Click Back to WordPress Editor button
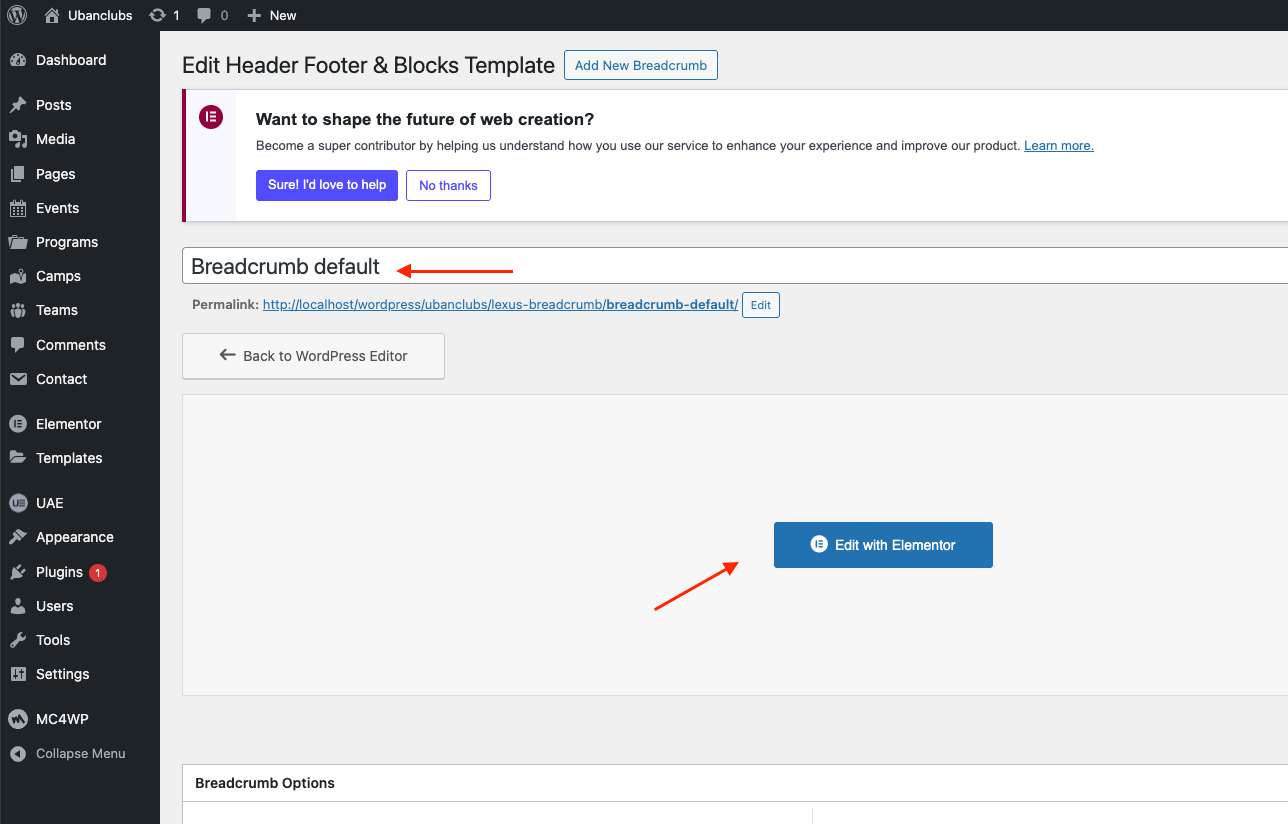This screenshot has height=824, width=1288. click(313, 356)
